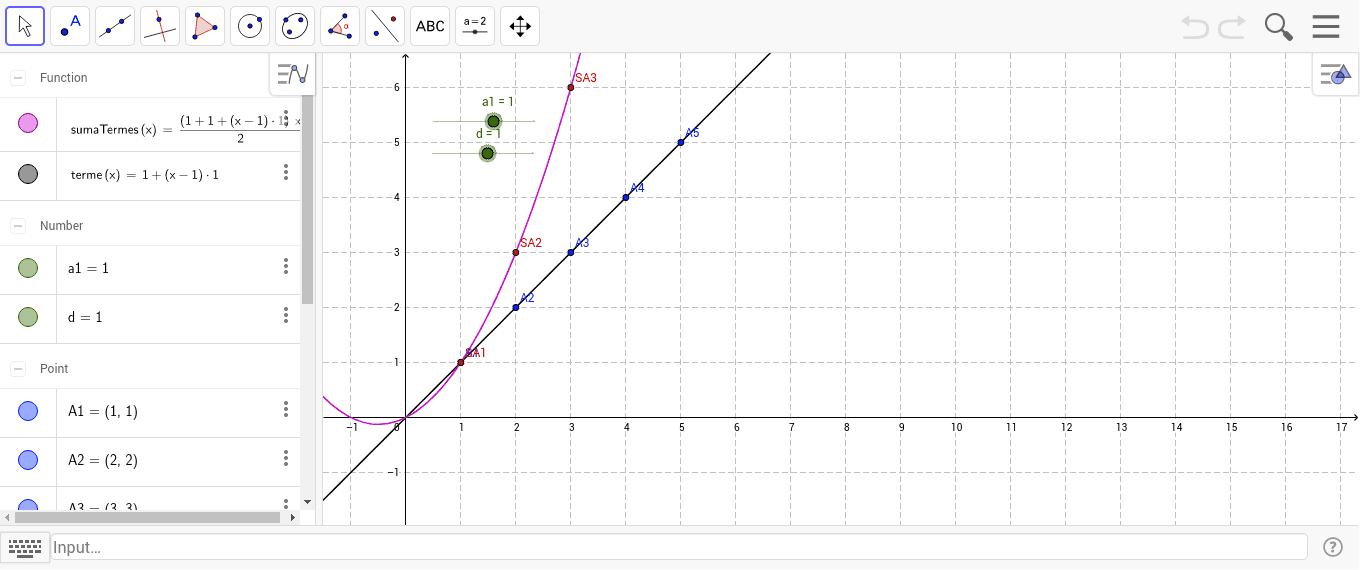Click the Redo arrow
1360x570 pixels.
coord(1232,27)
